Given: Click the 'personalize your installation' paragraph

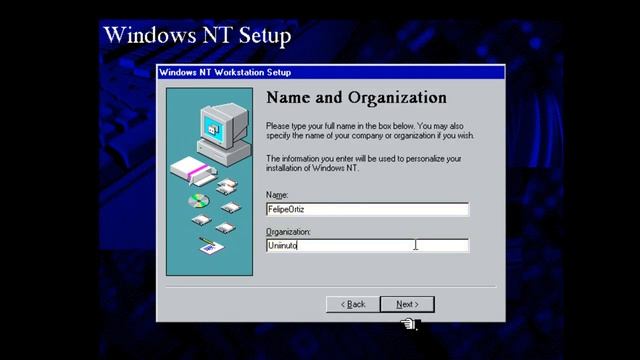Looking at the screenshot, I should point(364,163).
